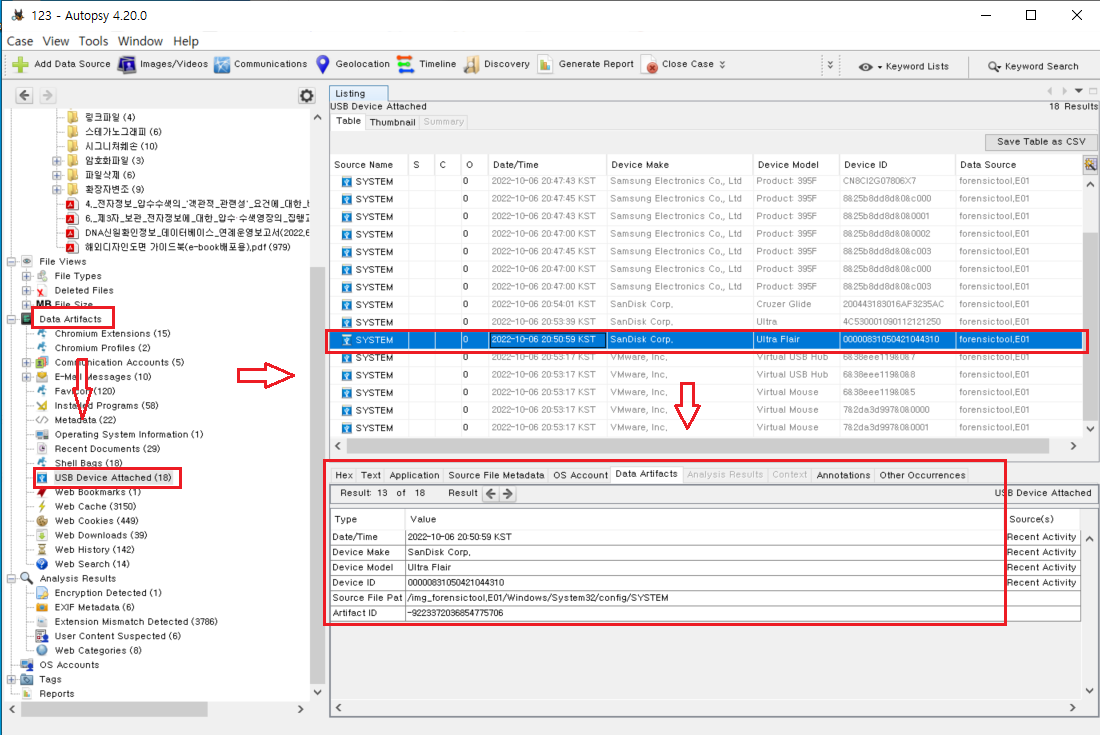Sort by Device ID column header
Viewport: 1100px width, 735px height.
[897, 165]
